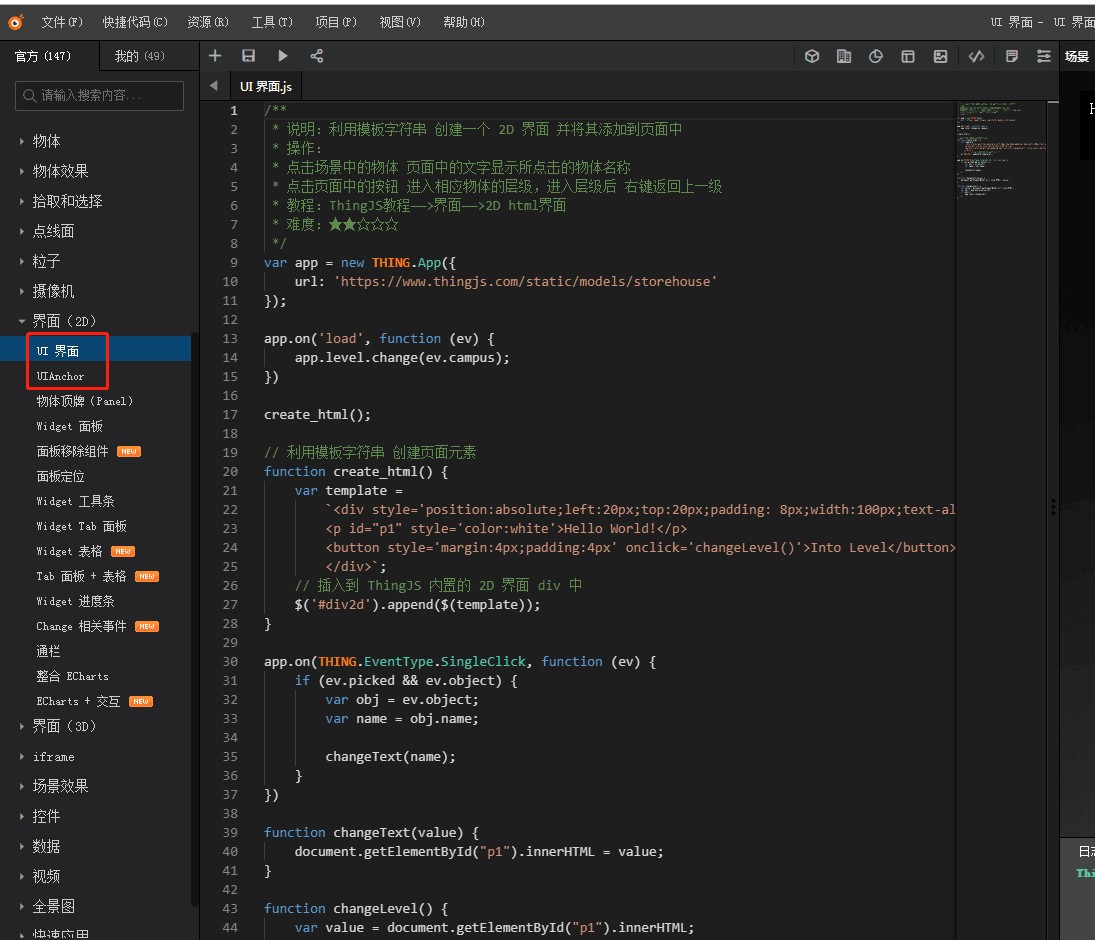Collapse sidebar with left arrow icon
1095x940 pixels.
214,86
